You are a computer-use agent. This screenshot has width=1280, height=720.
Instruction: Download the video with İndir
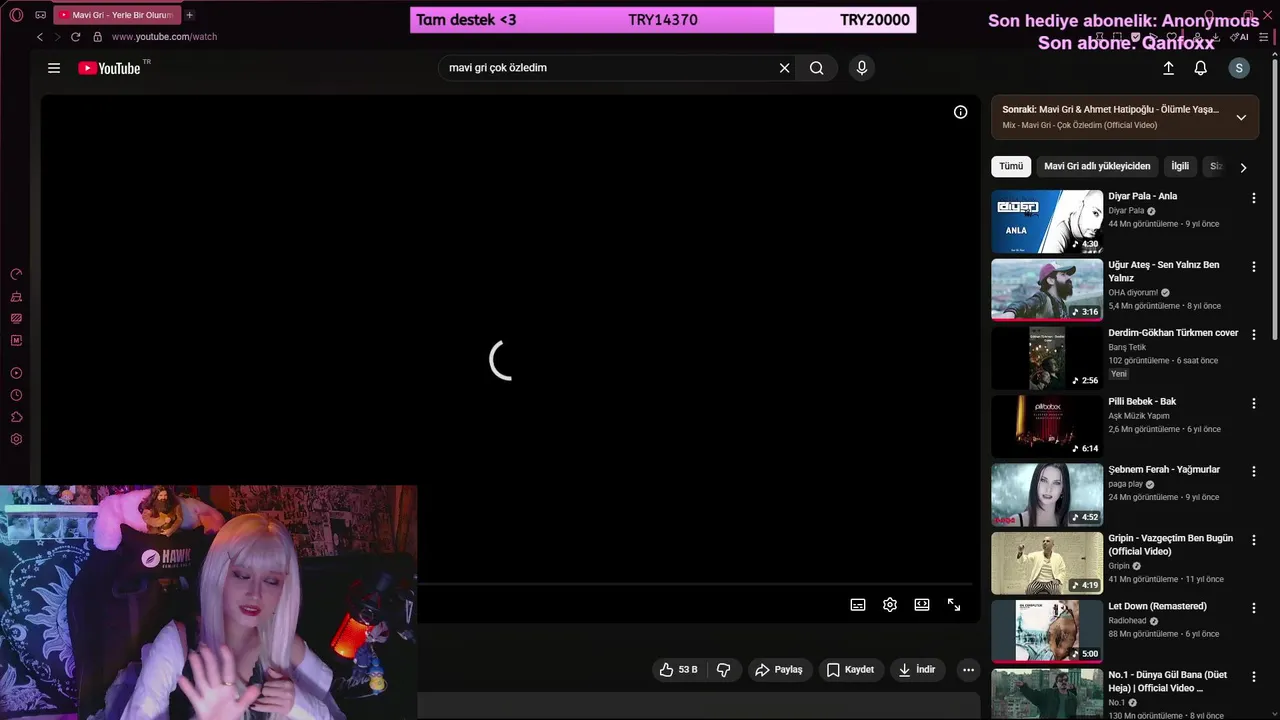pos(917,670)
